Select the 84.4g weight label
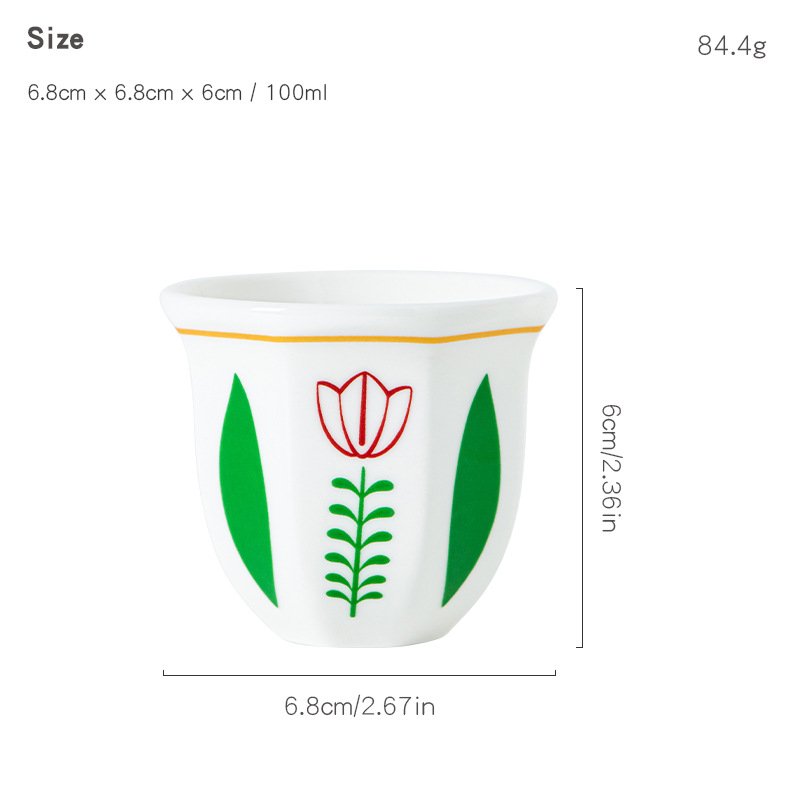The width and height of the screenshot is (800, 800). coord(732,46)
